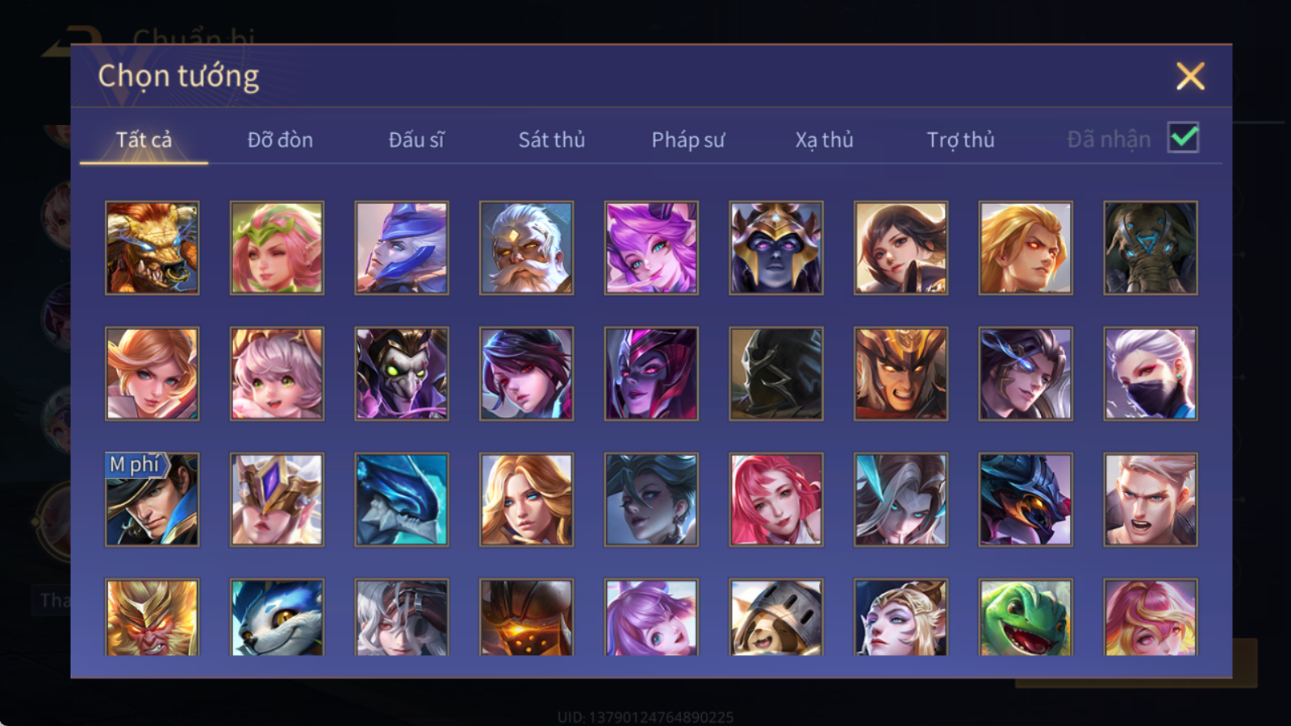
Task: Switch to the "Trợ thủ" tab
Action: [x=960, y=140]
